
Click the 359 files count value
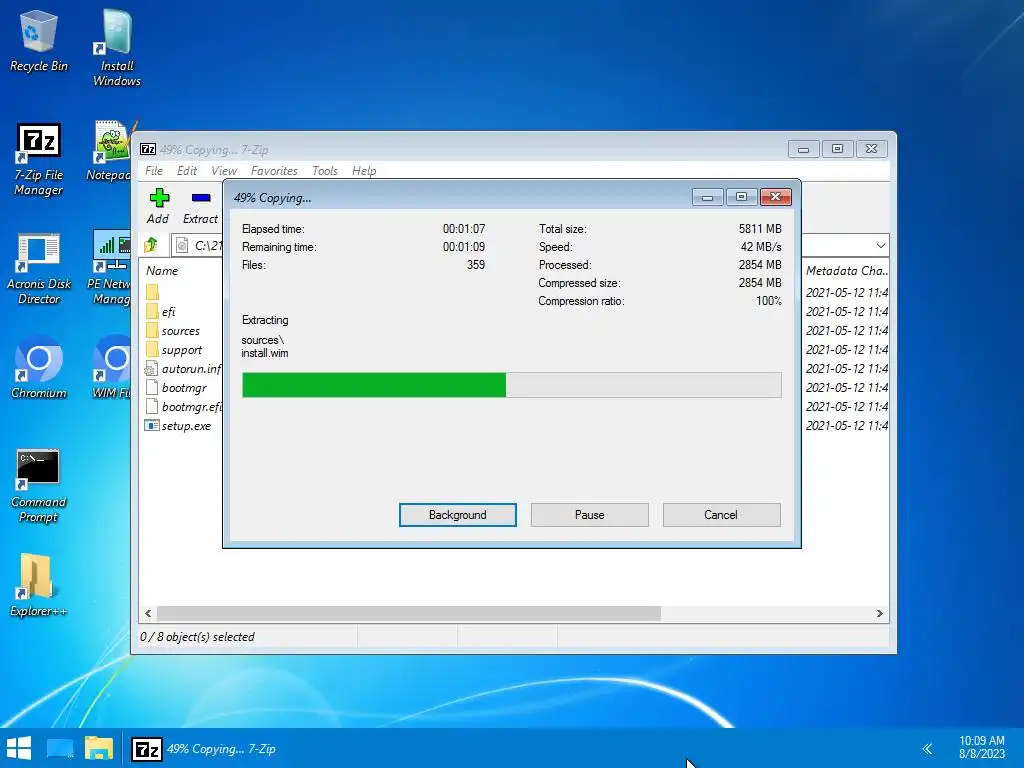coord(475,264)
